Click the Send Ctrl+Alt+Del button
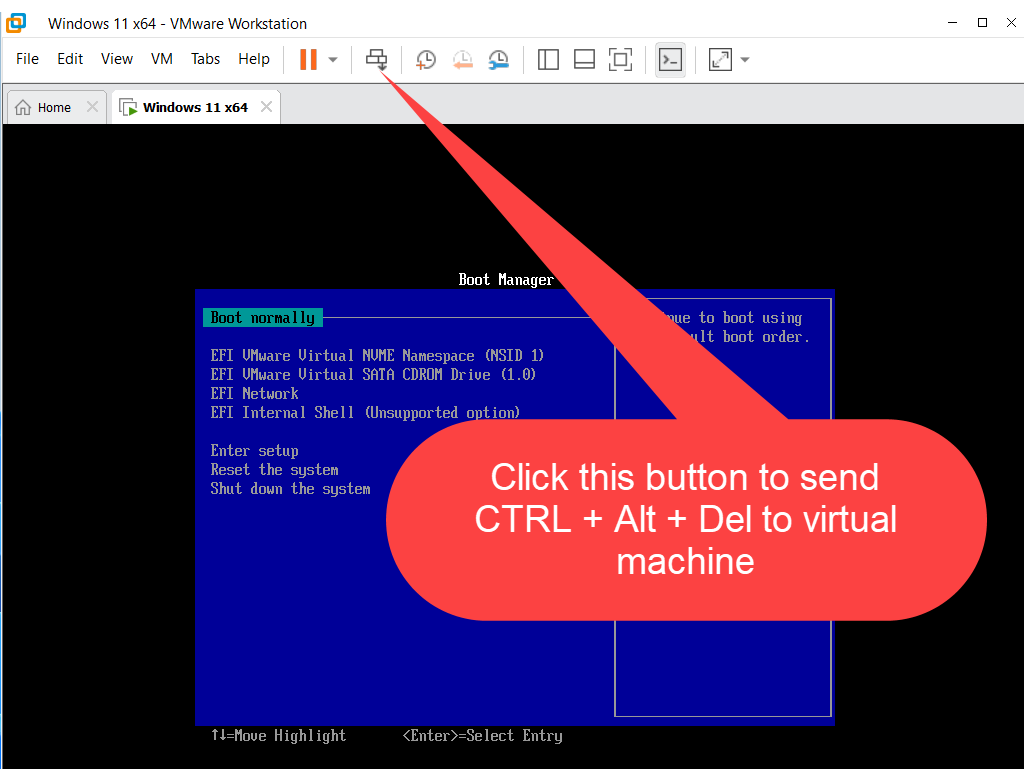This screenshot has width=1024, height=769. click(377, 60)
